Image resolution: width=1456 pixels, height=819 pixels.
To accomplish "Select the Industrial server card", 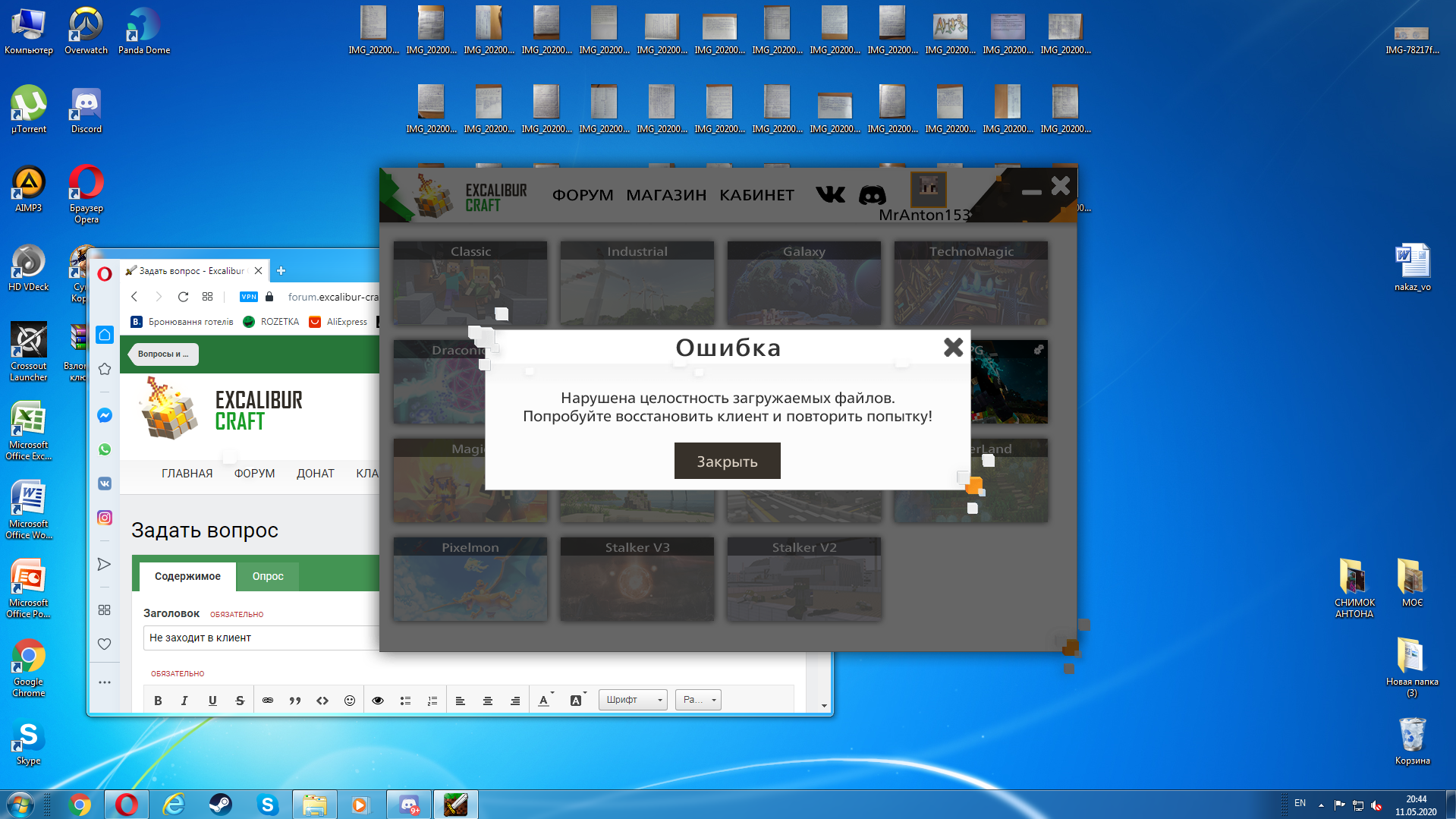I will 637,283.
